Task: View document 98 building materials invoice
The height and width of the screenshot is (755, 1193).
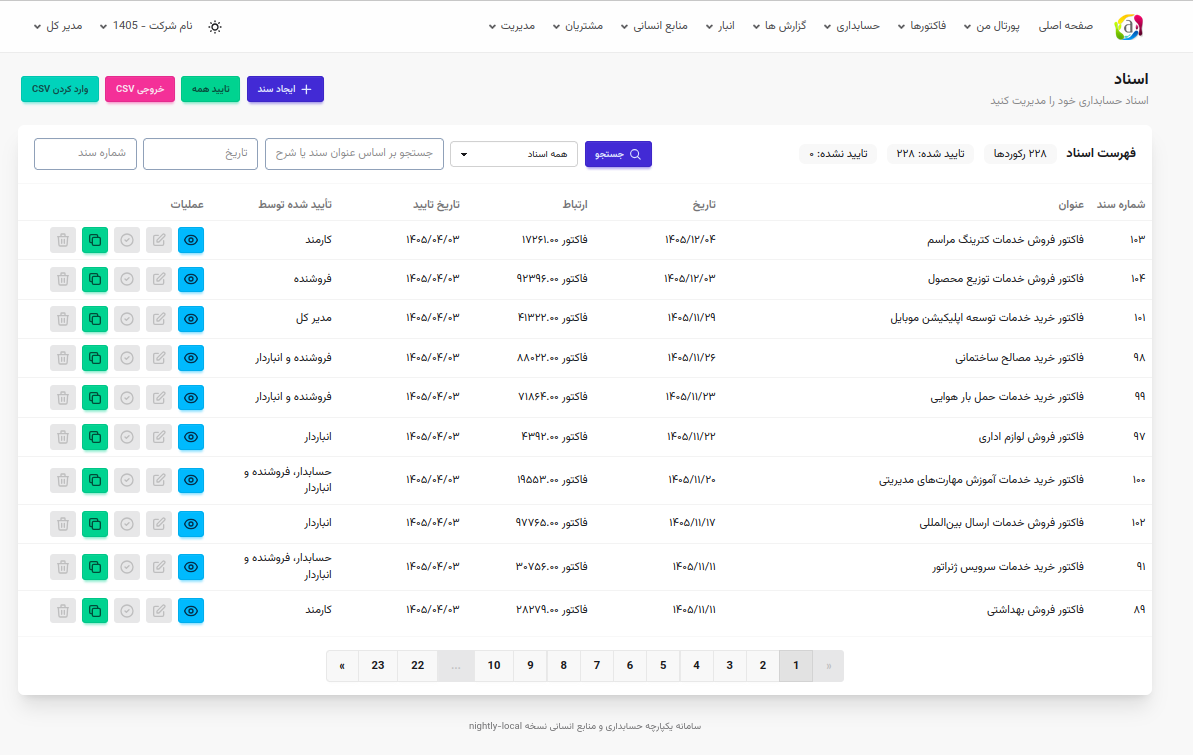Action: coord(191,358)
